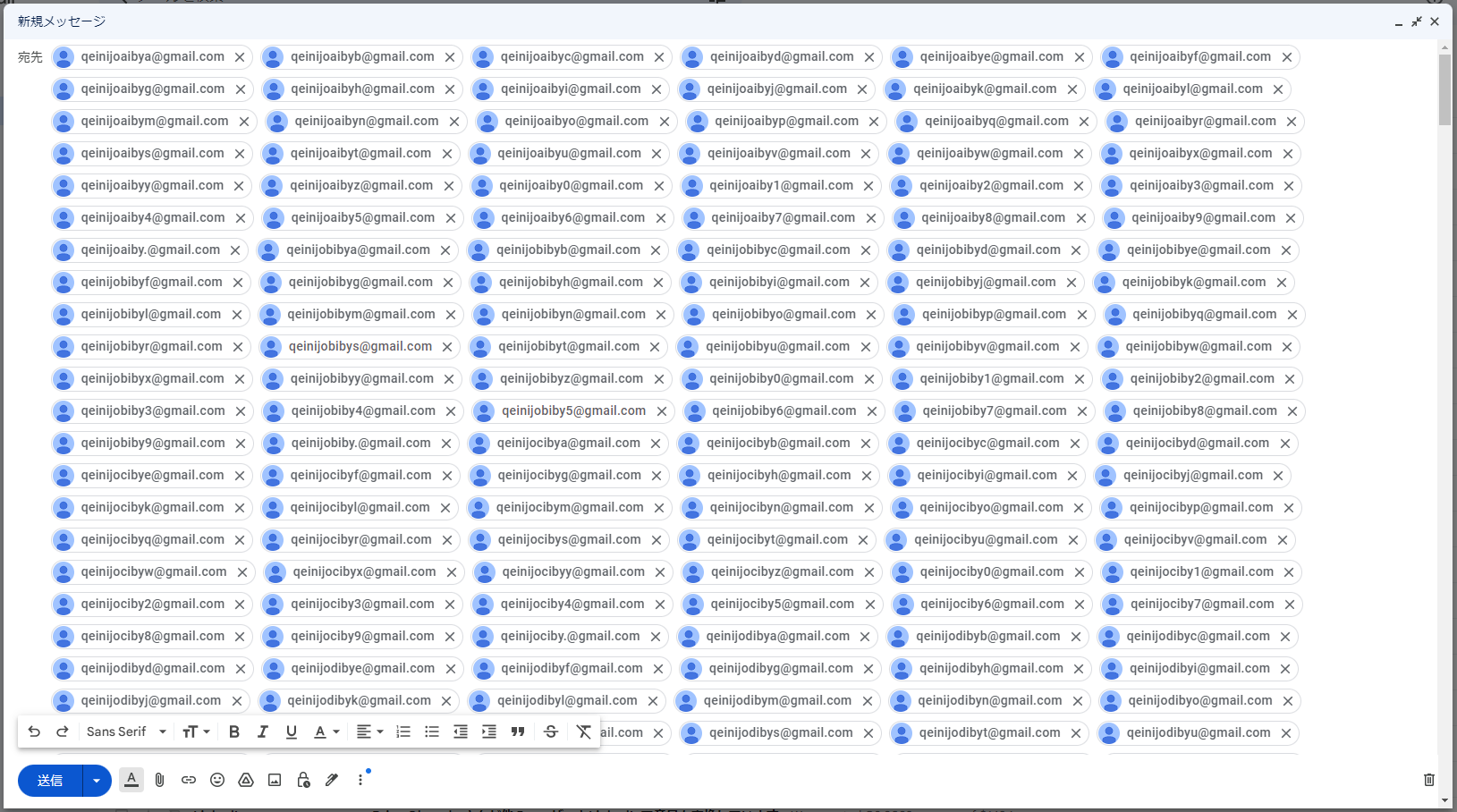The height and width of the screenshot is (812, 1457).
Task: Click the 送信 send button
Action: (50, 781)
